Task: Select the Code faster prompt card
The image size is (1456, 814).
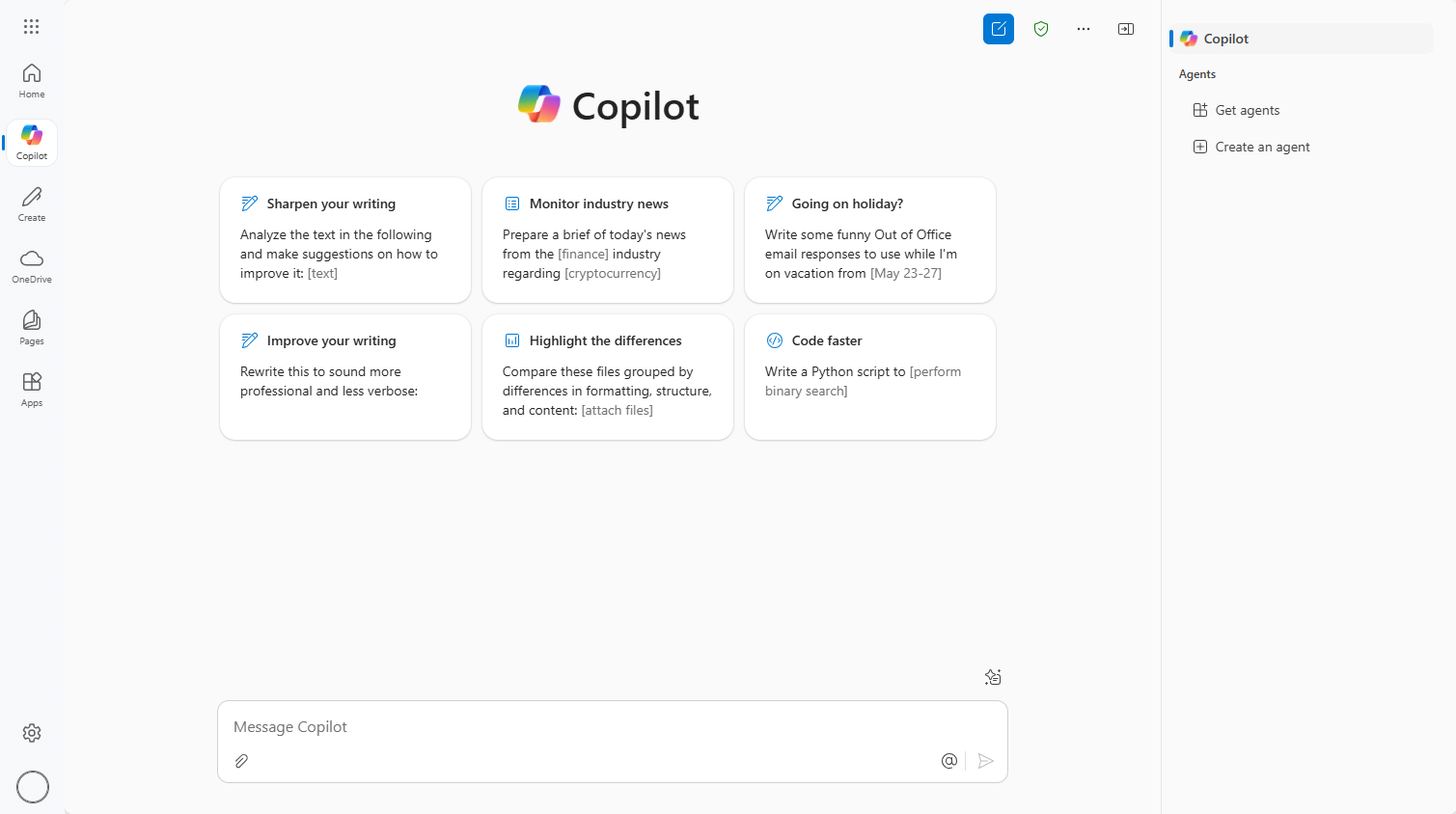Action: click(x=870, y=376)
